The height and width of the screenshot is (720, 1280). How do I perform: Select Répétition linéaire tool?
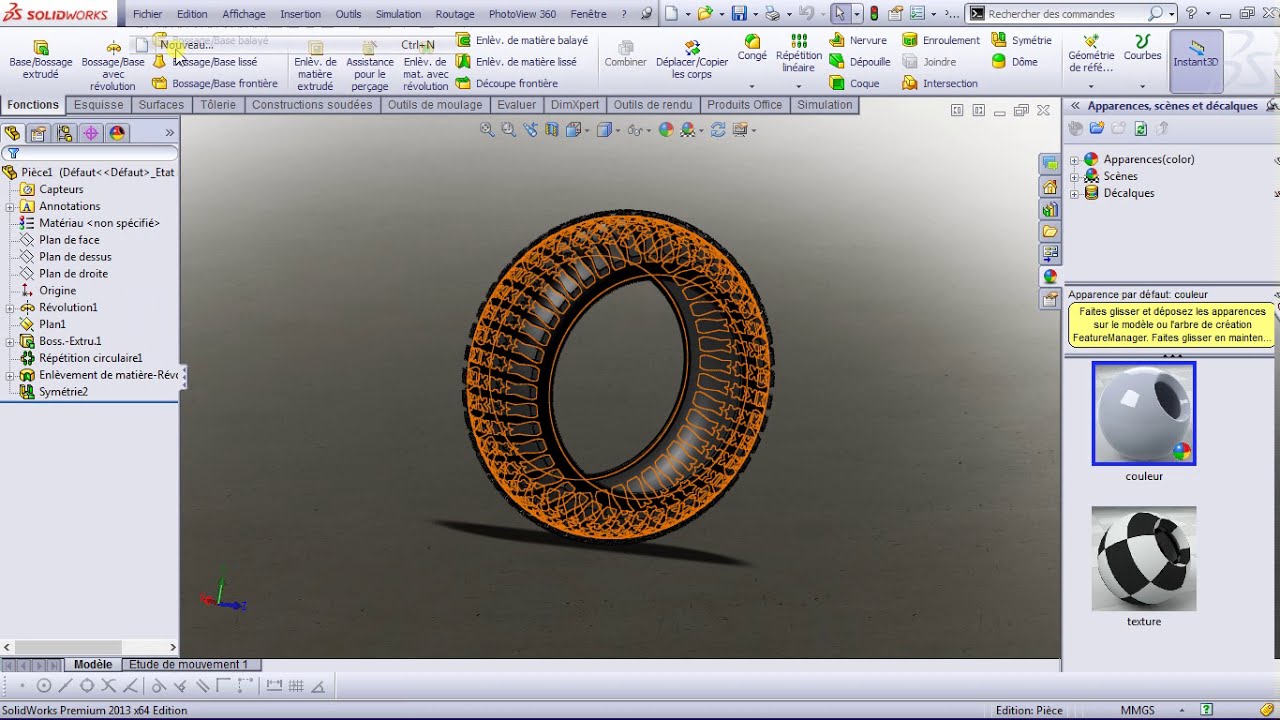(798, 54)
